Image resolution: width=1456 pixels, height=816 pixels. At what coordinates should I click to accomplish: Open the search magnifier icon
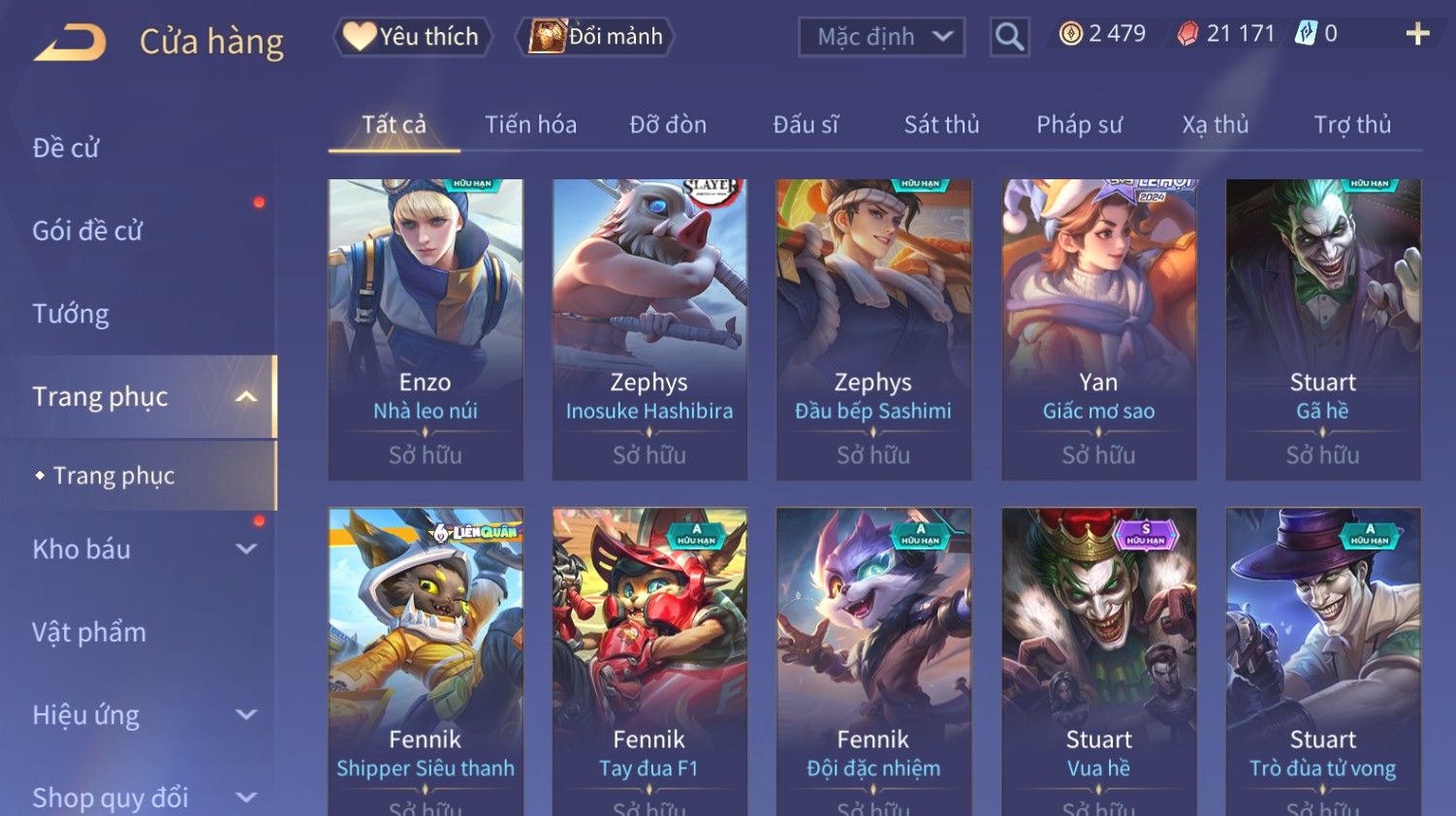1009,37
